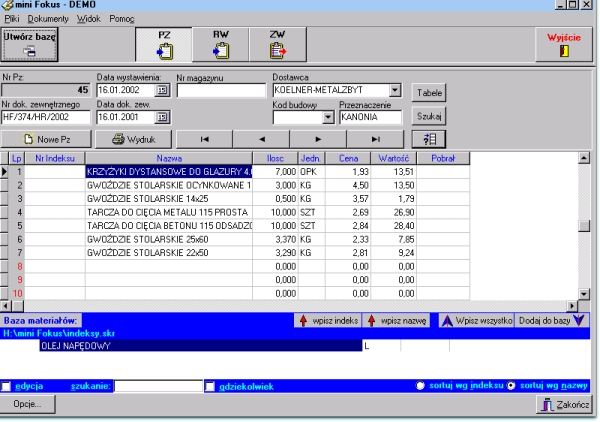Click the Nr dok. zewnętrznego field
The width and height of the screenshot is (600, 422).
click(x=46, y=117)
